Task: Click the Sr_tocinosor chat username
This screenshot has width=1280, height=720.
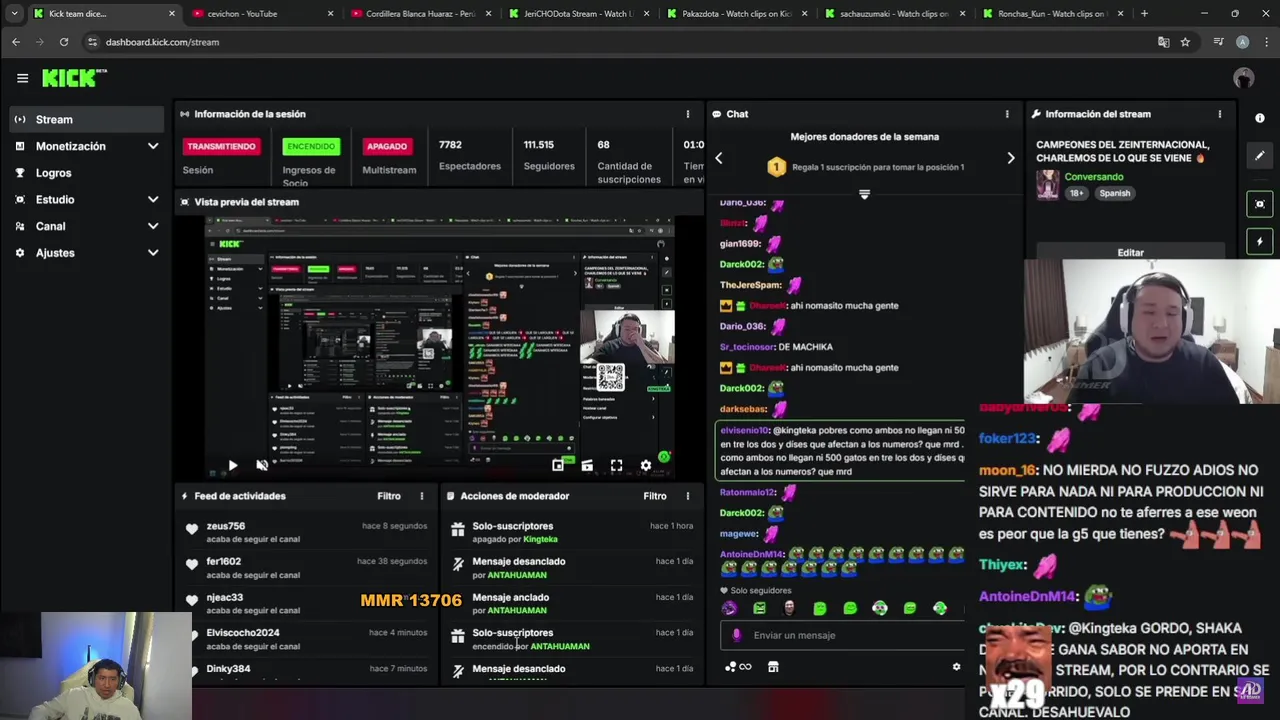Action: pos(746,347)
